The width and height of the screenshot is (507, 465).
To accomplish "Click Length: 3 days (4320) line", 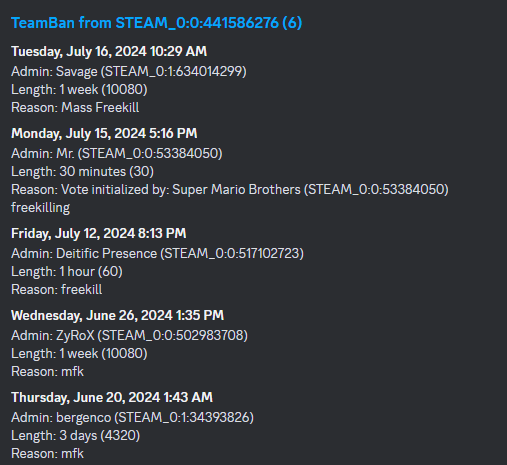I will pyautogui.click(x=75, y=435).
